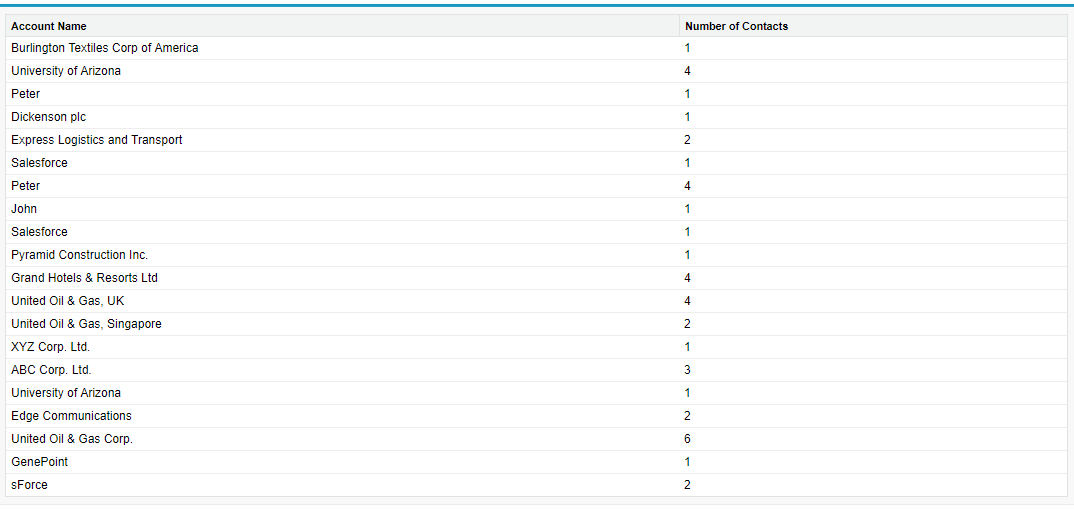This screenshot has height=512, width=1074.
Task: Click contact count 1 in Dickenson plc row
Action: point(687,117)
